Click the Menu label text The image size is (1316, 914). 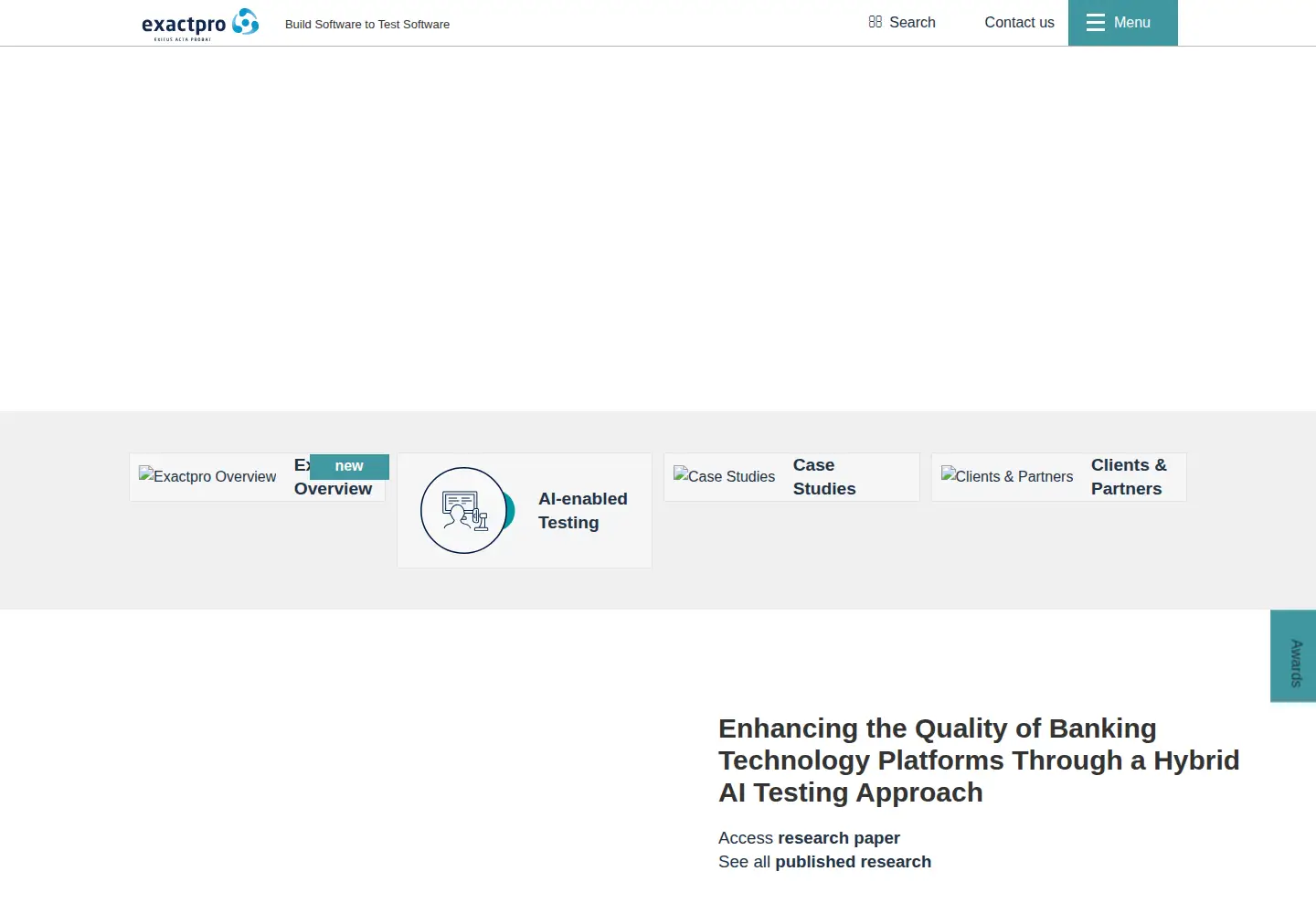1132,23
